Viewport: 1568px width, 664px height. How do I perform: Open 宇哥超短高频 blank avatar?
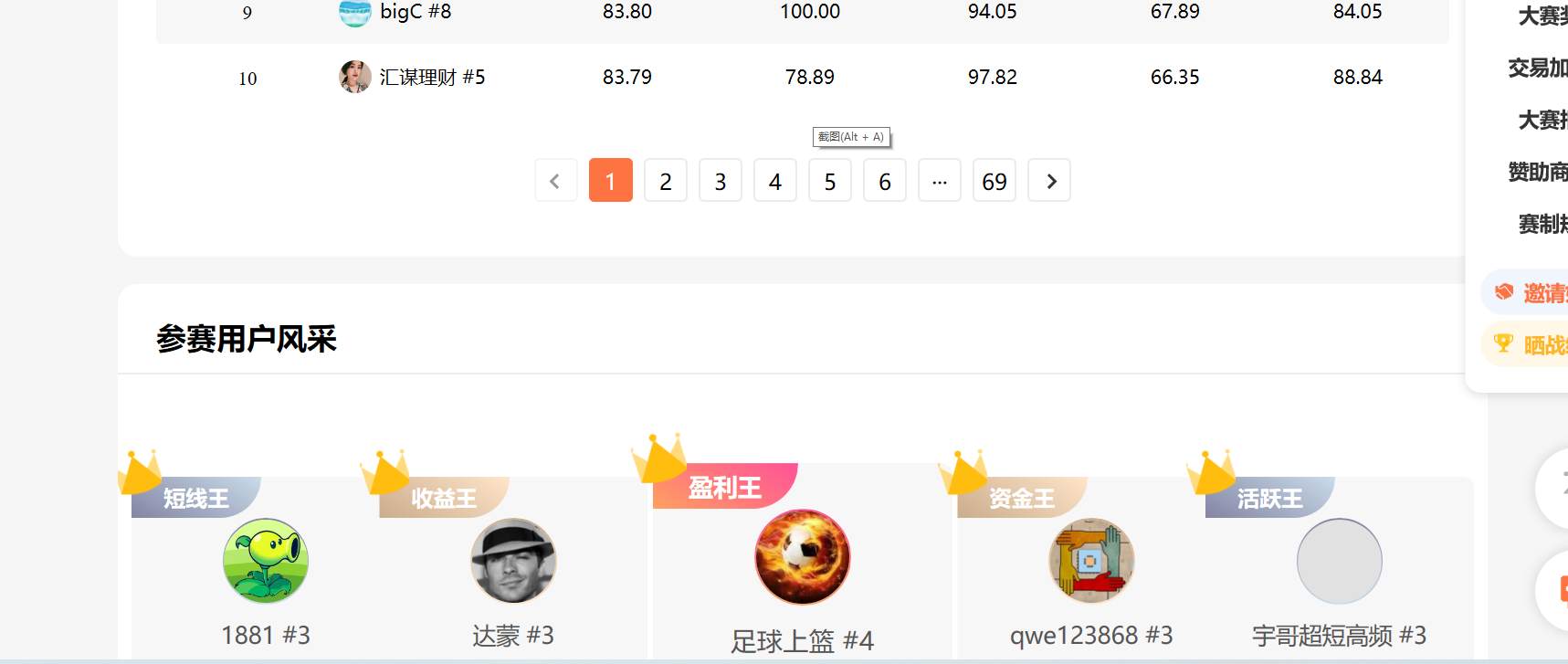(x=1340, y=561)
